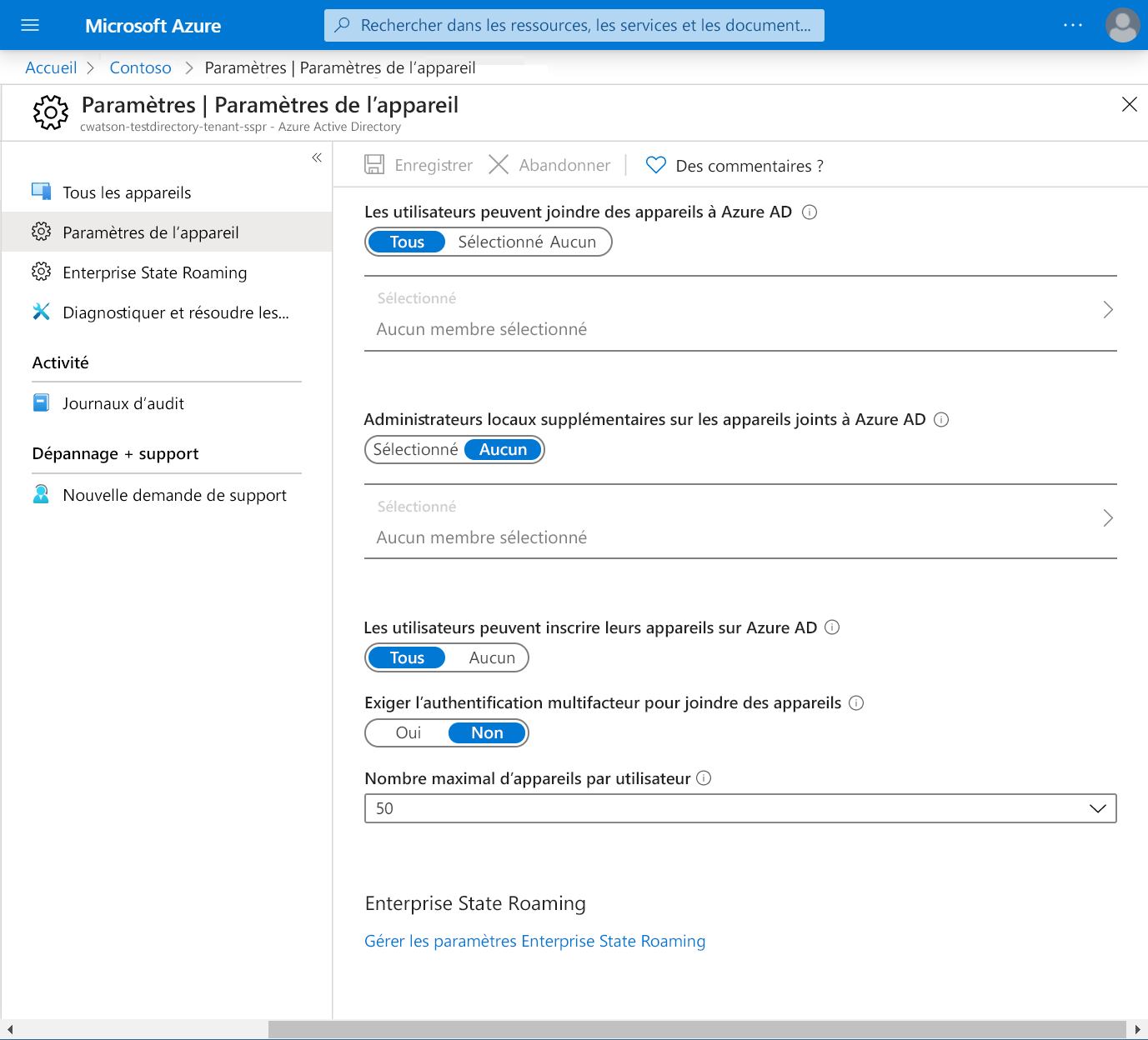Click the Paramètres gear header icon
Image resolution: width=1148 pixels, height=1040 pixels.
(x=50, y=112)
